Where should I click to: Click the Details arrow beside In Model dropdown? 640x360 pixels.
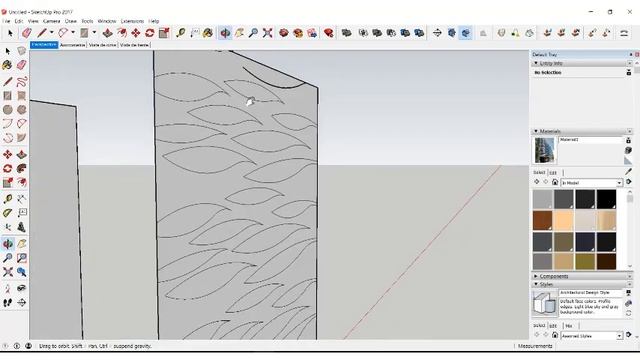tap(629, 182)
